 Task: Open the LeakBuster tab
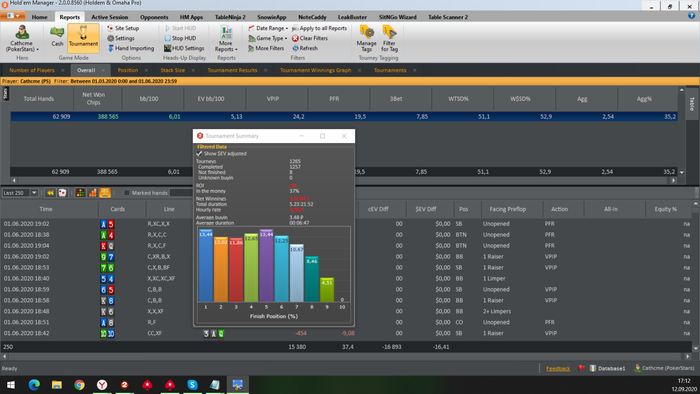[352, 17]
